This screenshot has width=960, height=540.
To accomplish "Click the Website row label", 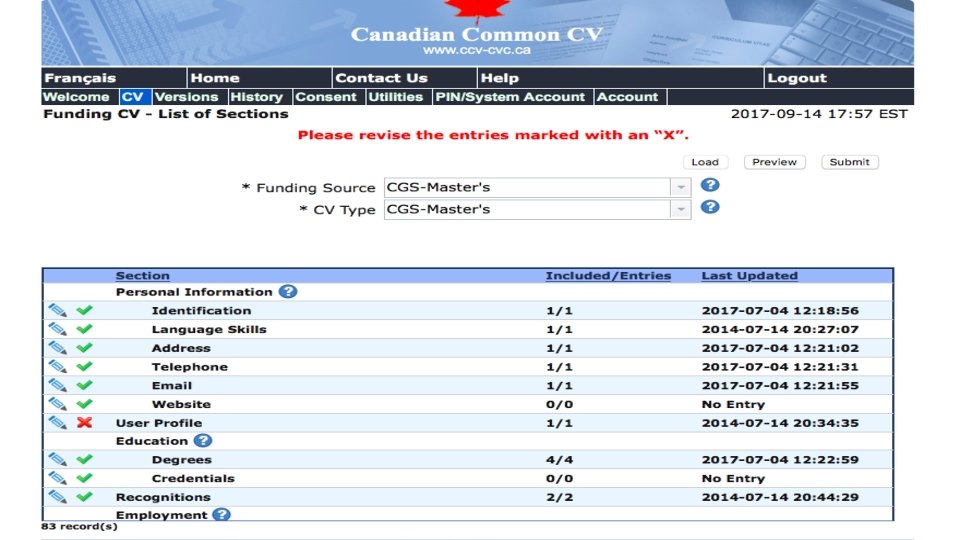I will (x=181, y=404).
